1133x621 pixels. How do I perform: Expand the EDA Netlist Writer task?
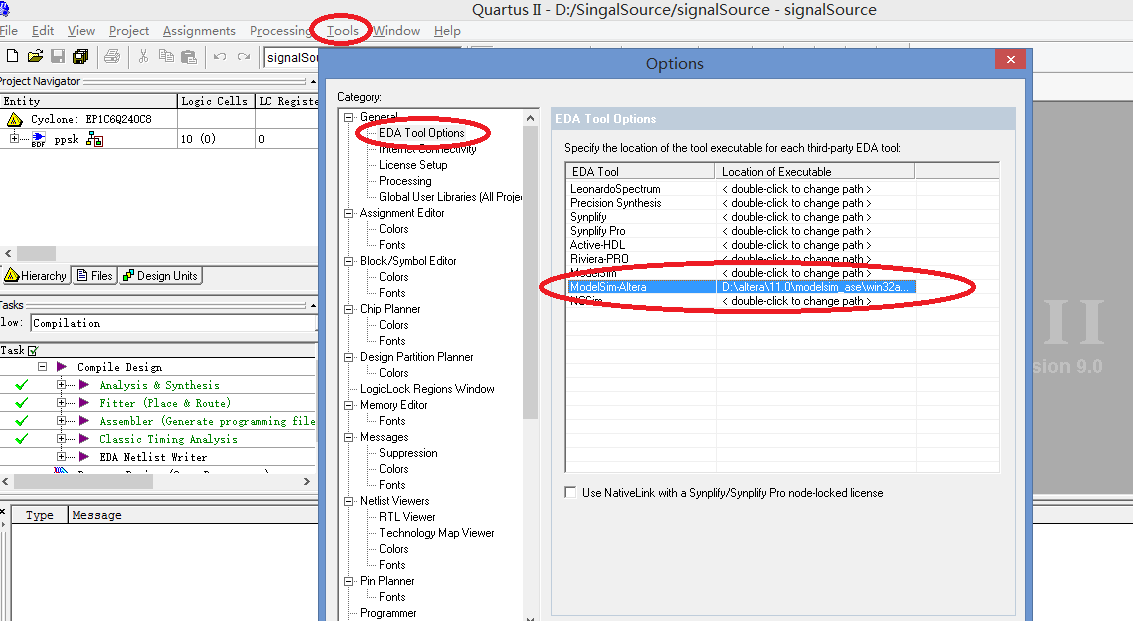tap(61, 456)
